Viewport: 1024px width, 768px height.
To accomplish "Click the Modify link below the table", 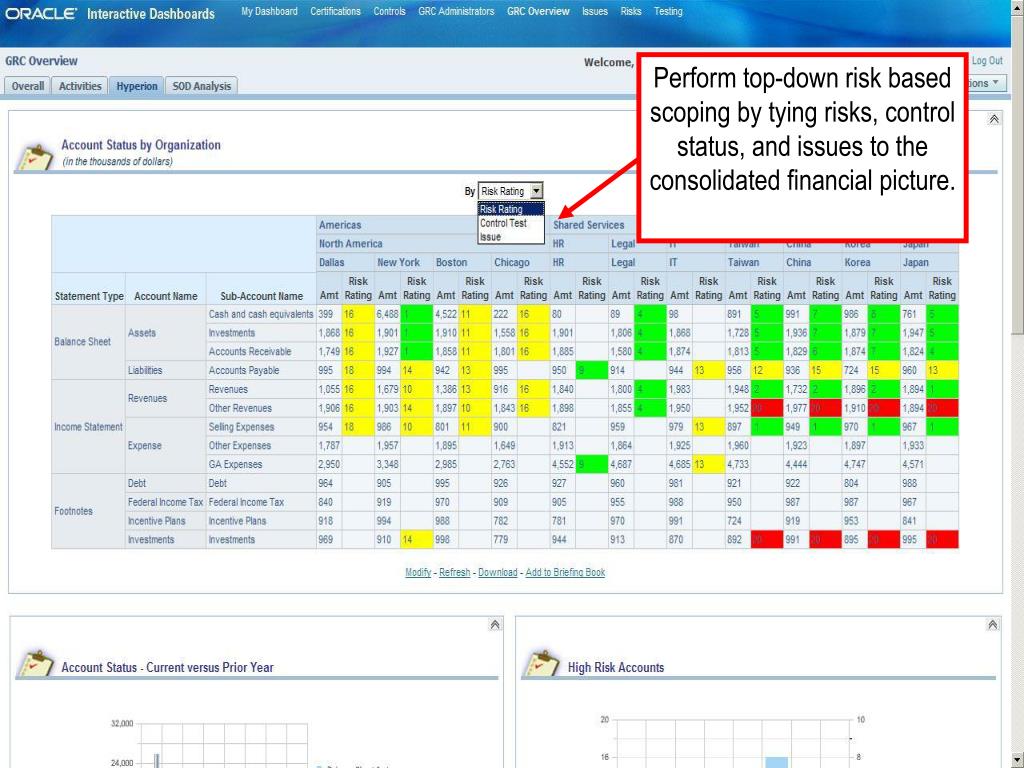I will [x=418, y=572].
